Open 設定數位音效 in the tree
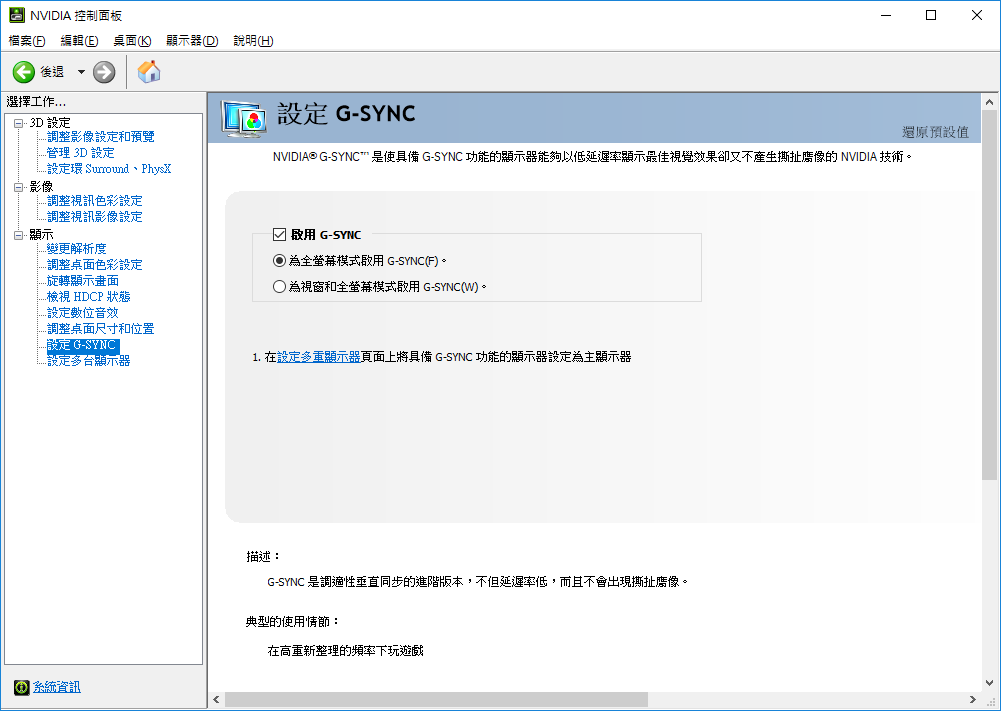Viewport: 1001px width, 711px height. point(83,313)
